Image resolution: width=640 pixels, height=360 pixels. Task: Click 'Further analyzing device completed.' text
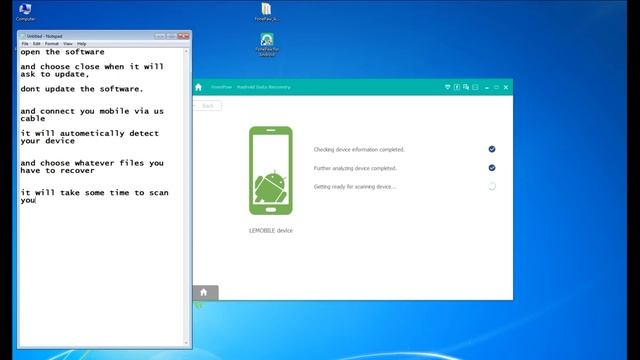pyautogui.click(x=355, y=168)
